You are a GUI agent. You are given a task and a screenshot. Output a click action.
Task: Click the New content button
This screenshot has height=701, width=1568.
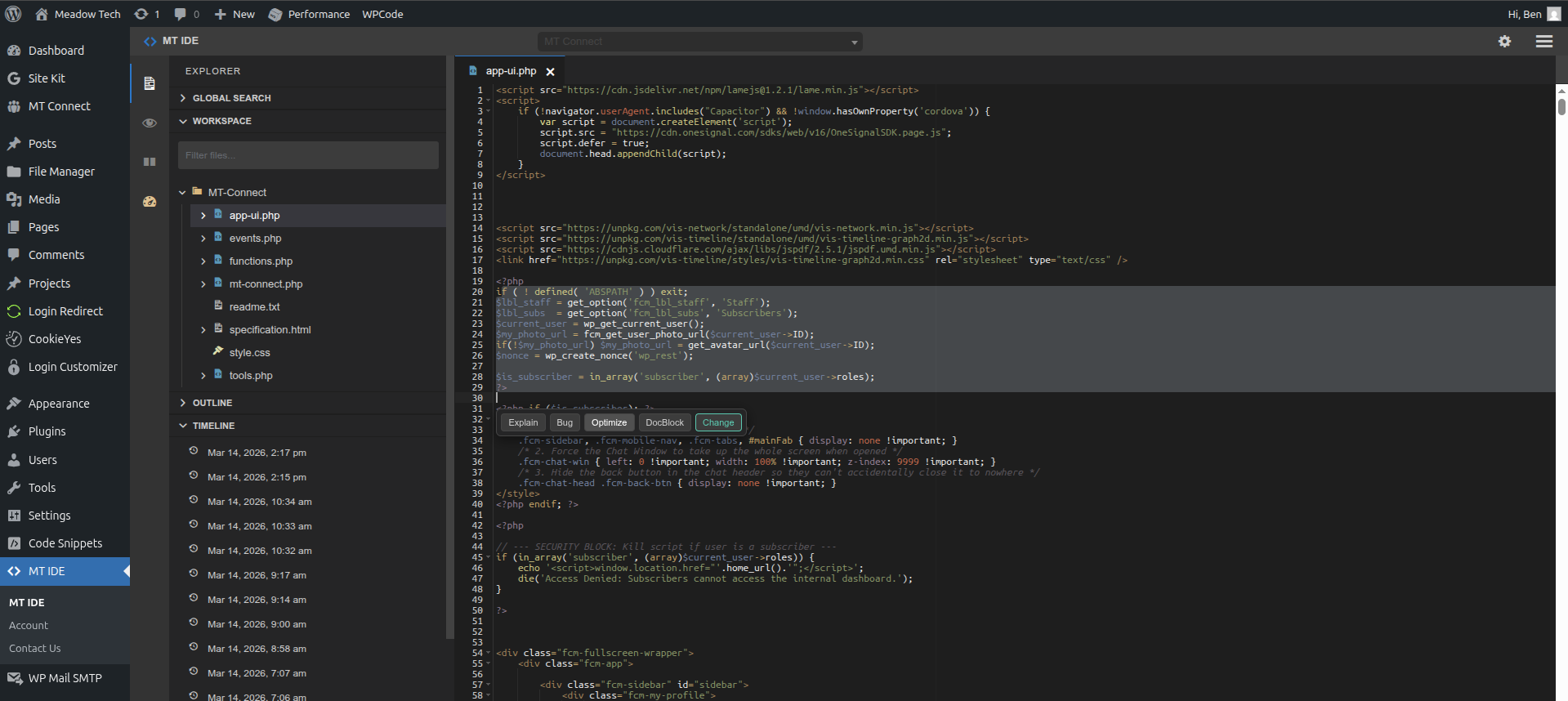pyautogui.click(x=235, y=14)
